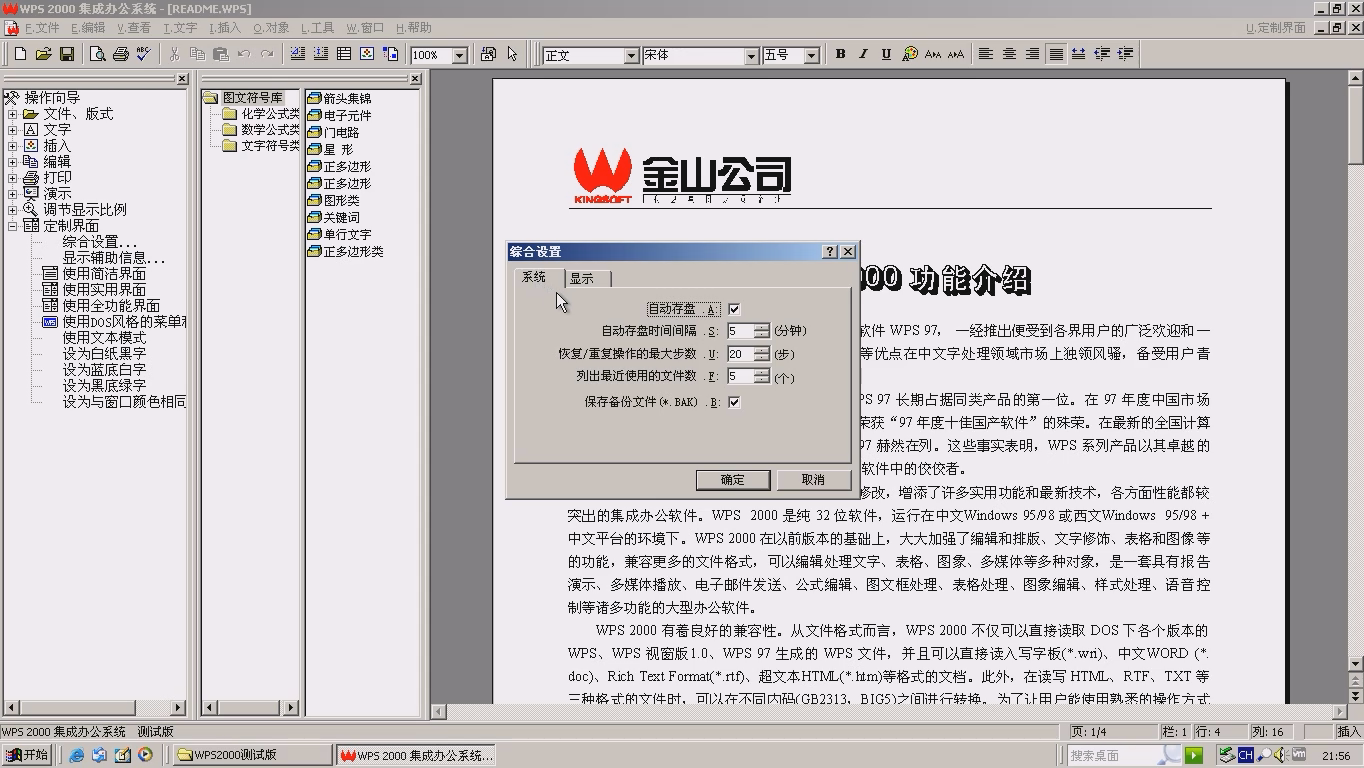Click the 自动存盘时间间隔 input field

pos(741,331)
